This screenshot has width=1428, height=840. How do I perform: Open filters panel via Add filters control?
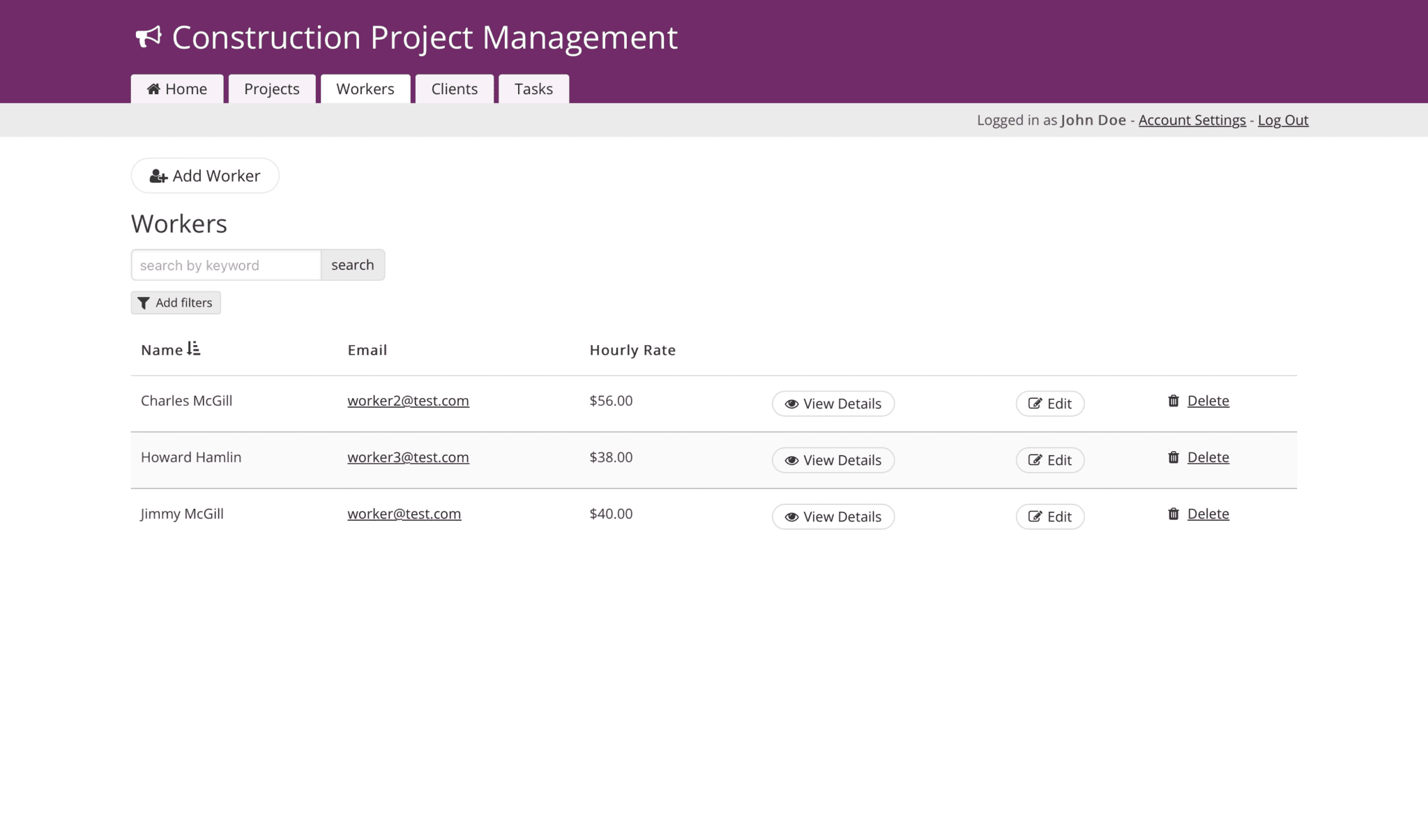175,303
